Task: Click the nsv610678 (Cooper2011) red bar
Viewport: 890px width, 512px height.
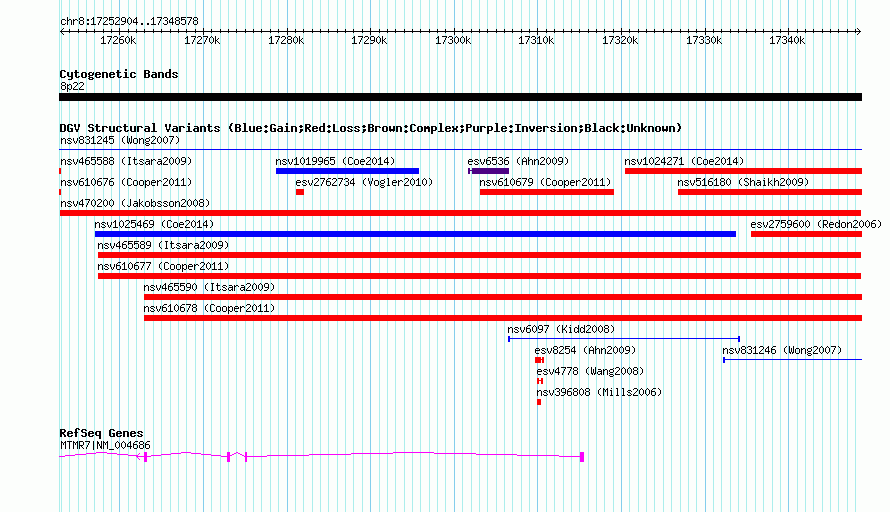Action: click(503, 318)
